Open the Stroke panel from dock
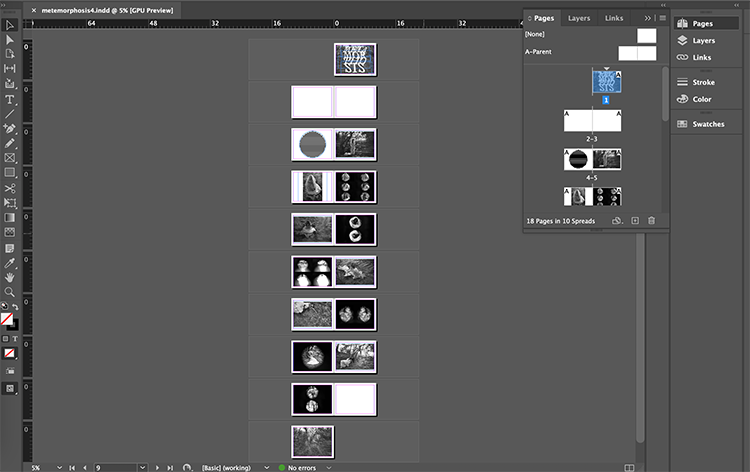Viewport: 750px width, 472px height. pos(702,82)
